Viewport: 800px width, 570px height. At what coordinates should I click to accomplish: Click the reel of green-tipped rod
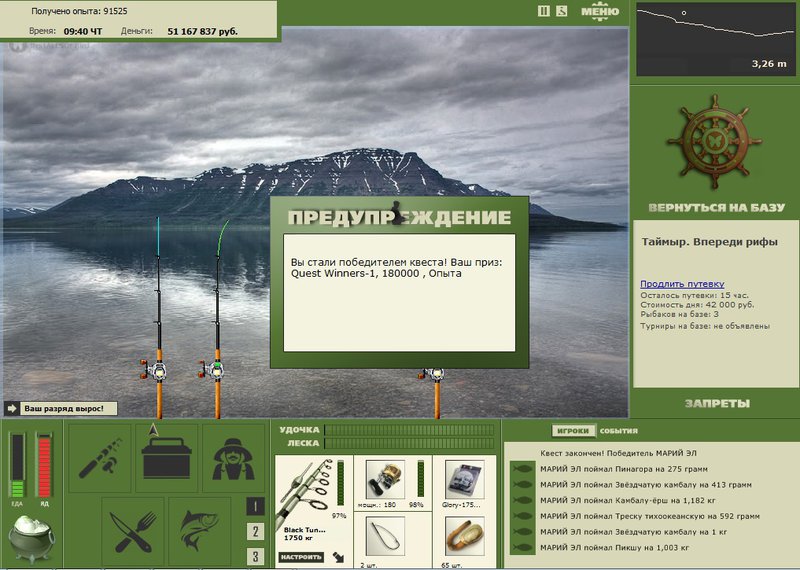(212, 370)
